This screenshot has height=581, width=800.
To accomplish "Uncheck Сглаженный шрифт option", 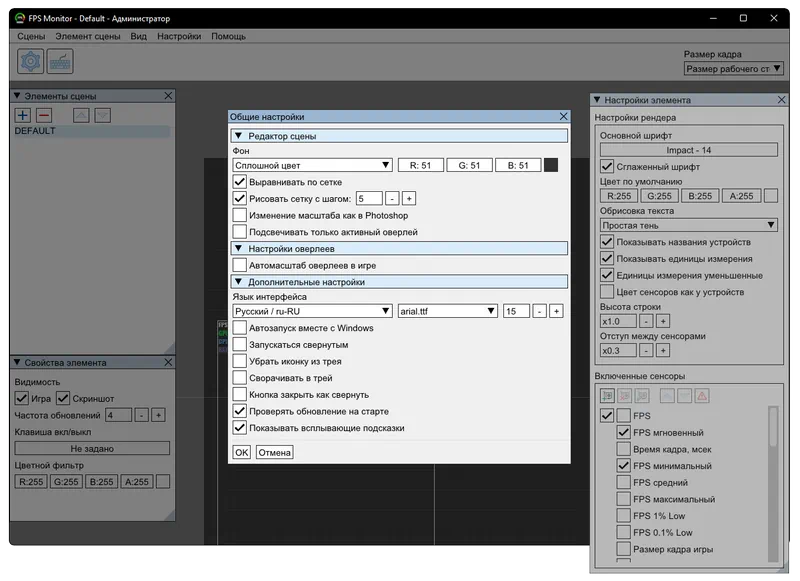I will [607, 166].
